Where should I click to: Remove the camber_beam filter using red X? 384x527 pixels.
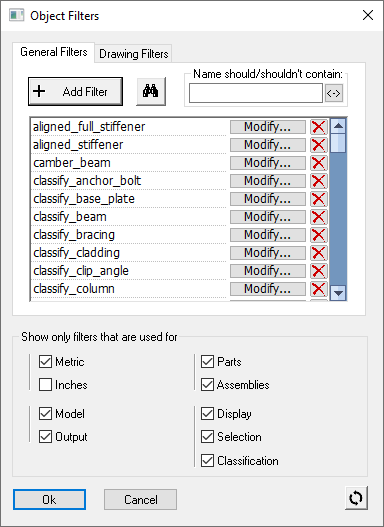pyautogui.click(x=318, y=163)
